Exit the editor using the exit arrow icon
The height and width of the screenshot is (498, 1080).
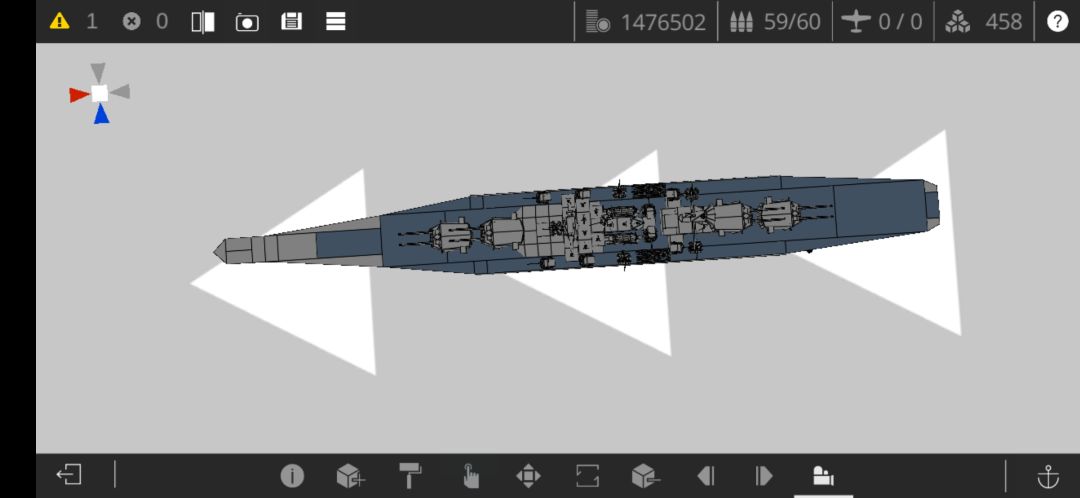[x=69, y=475]
